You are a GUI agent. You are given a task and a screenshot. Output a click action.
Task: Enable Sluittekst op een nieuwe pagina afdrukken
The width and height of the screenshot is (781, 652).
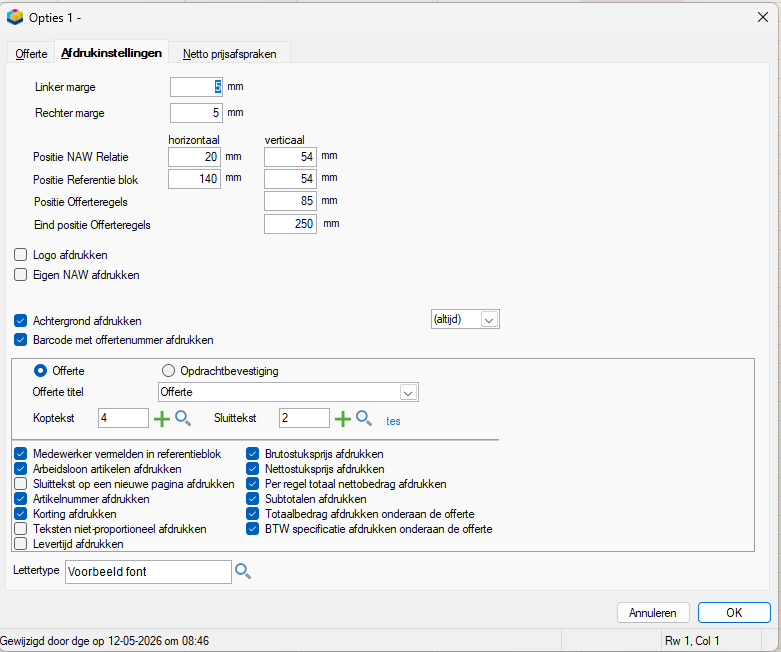pyautogui.click(x=20, y=484)
